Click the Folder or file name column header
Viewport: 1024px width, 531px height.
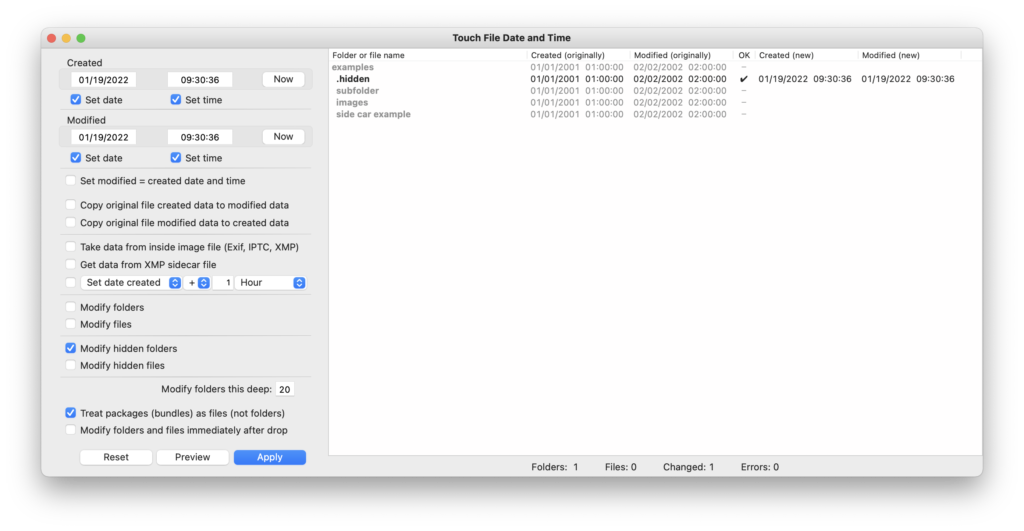[x=428, y=56]
